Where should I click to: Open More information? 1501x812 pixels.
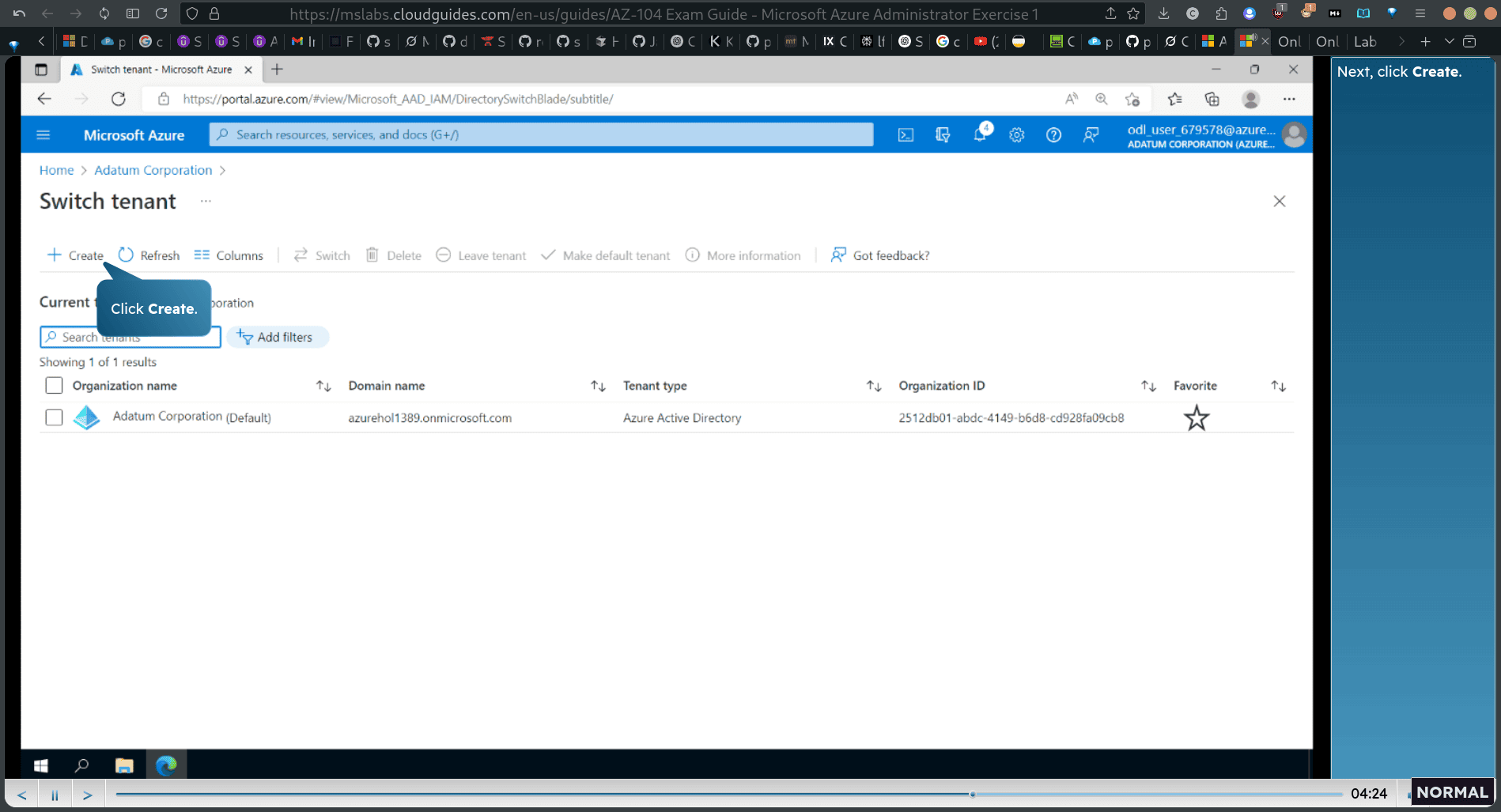[x=743, y=255]
